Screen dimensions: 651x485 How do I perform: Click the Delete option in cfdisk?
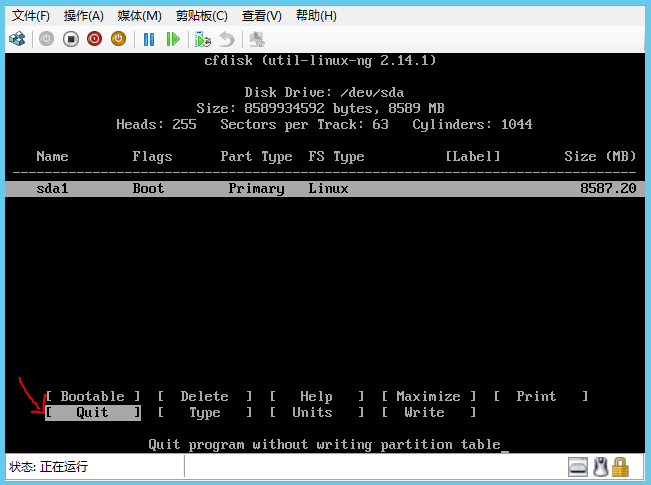point(205,397)
